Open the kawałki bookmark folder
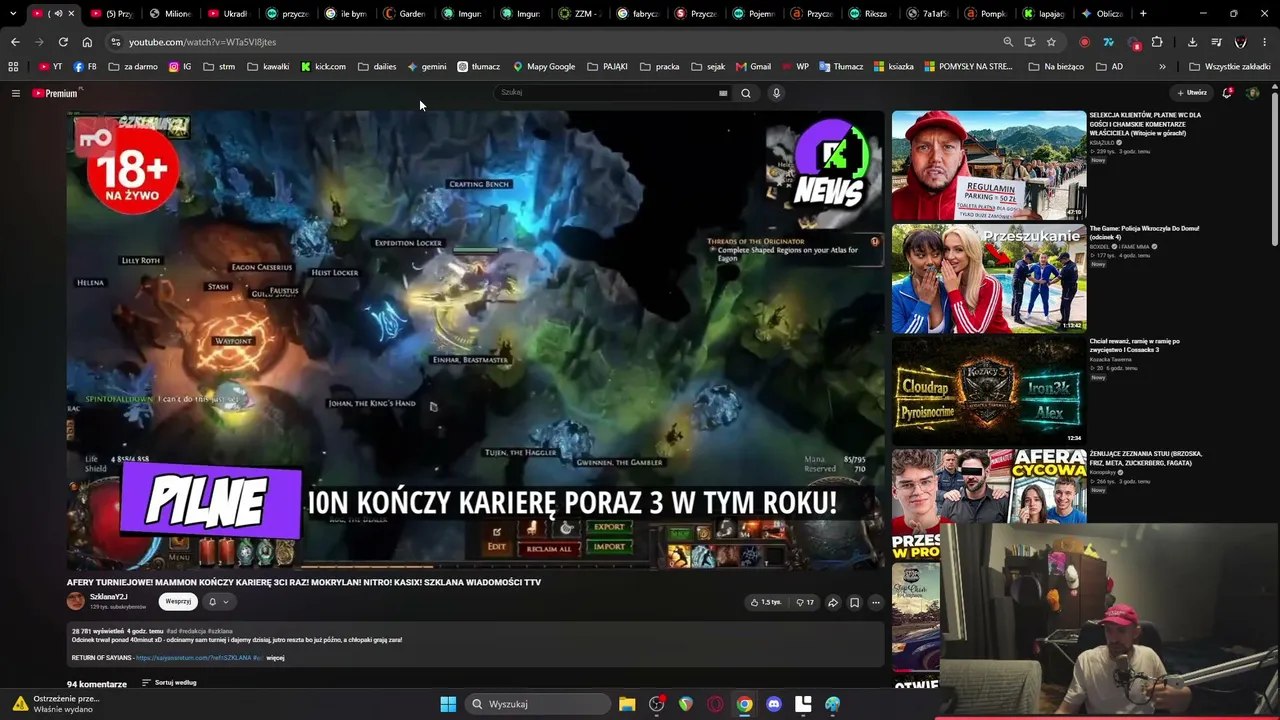1280x720 pixels. pos(268,67)
